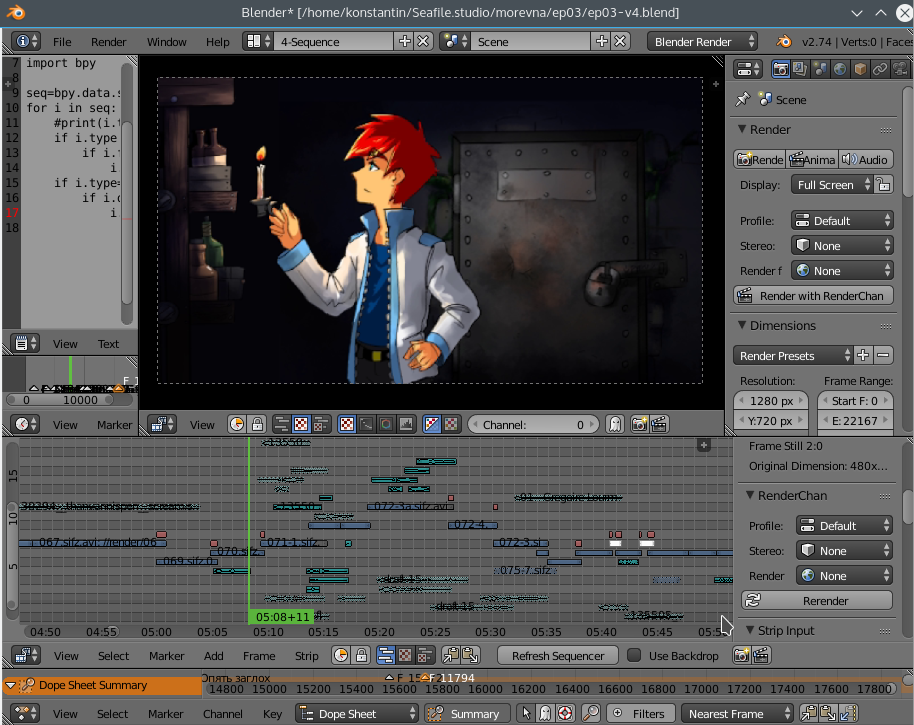This screenshot has width=914, height=725.
Task: Collapse the Dimensions panel
Action: (x=742, y=325)
